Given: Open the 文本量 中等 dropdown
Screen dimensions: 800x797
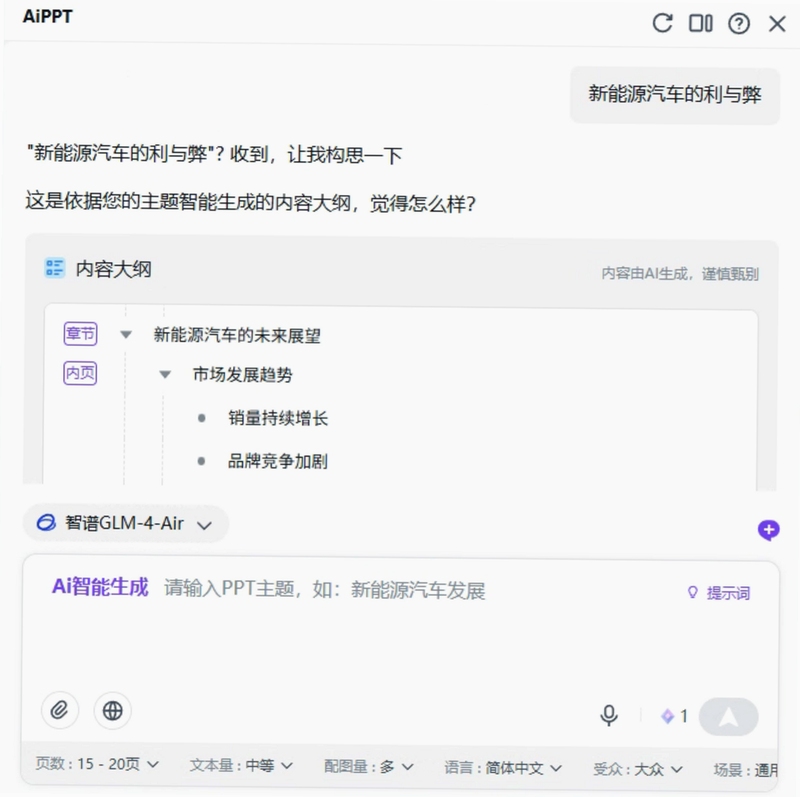Looking at the screenshot, I should (241, 765).
